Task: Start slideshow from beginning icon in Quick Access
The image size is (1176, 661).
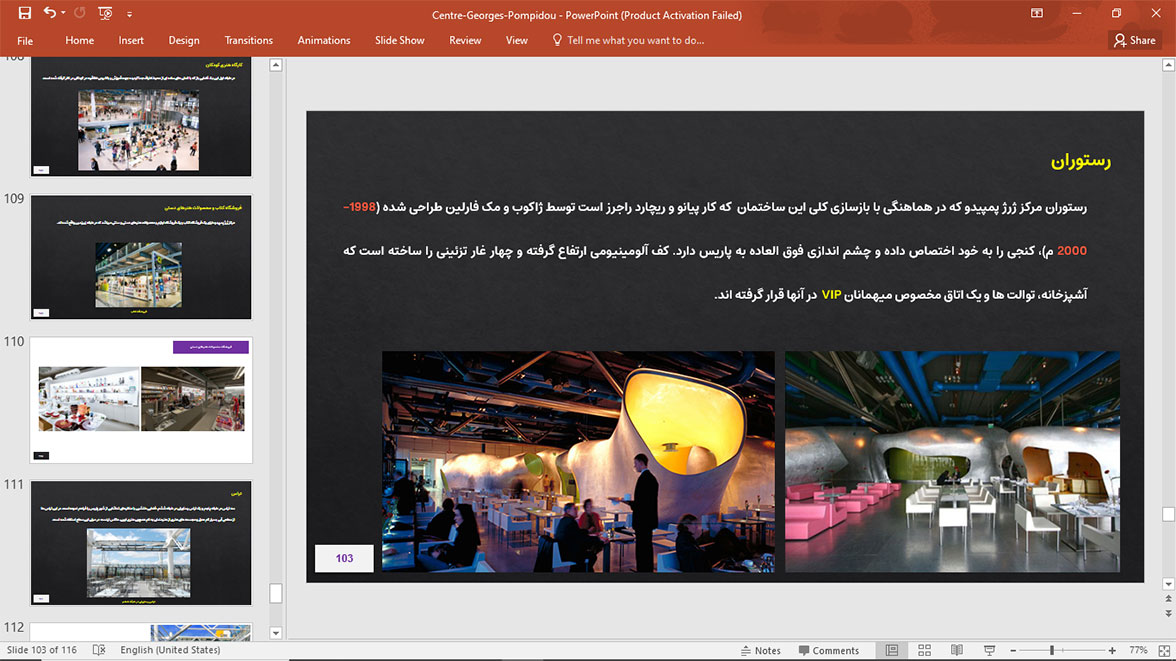Action: [105, 13]
